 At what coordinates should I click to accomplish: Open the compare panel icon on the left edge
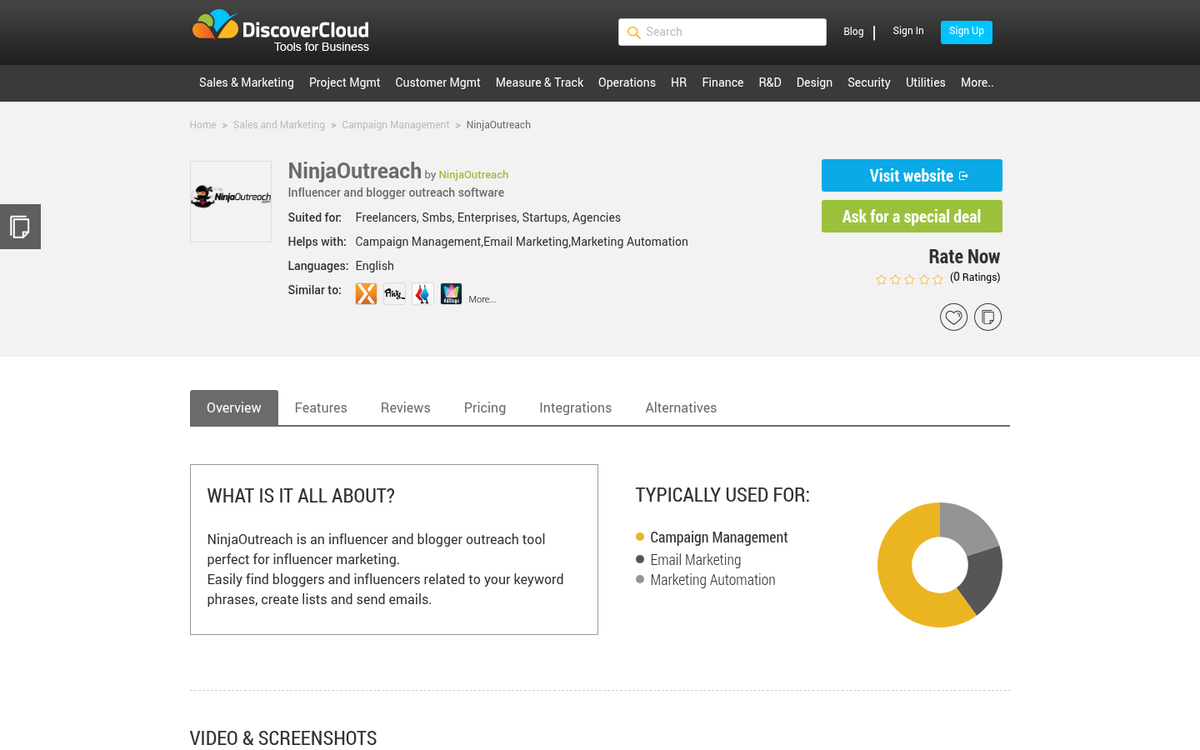point(20,226)
